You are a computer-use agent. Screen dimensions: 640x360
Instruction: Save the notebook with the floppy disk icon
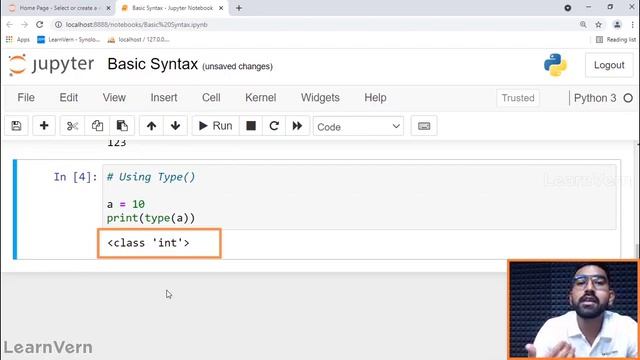[x=16, y=126]
